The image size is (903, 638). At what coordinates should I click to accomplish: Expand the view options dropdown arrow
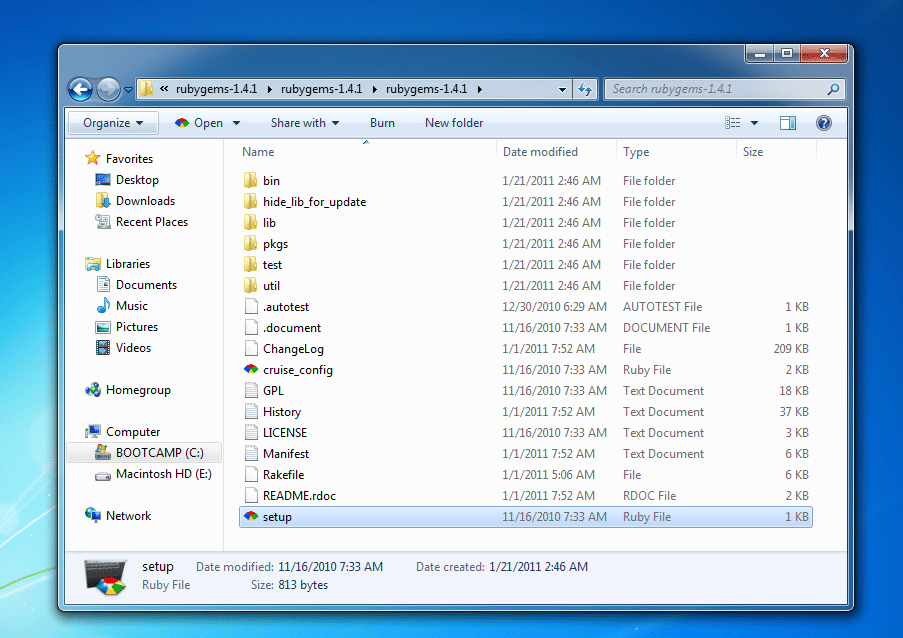[754, 123]
